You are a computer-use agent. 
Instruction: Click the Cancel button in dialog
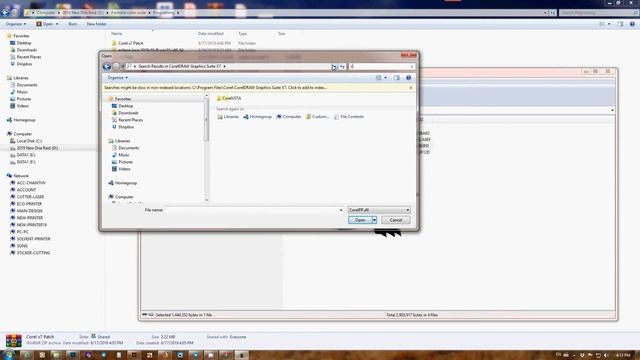pos(396,220)
